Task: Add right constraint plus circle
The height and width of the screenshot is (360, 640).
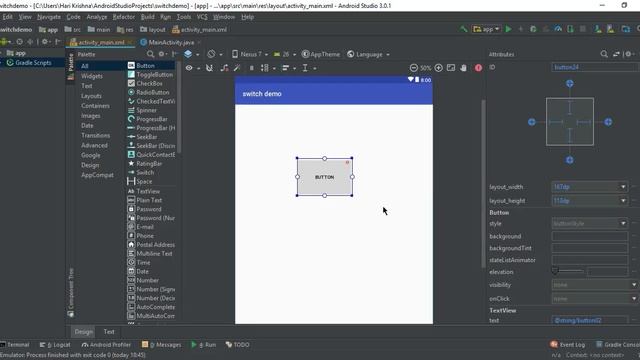Action: click(608, 122)
